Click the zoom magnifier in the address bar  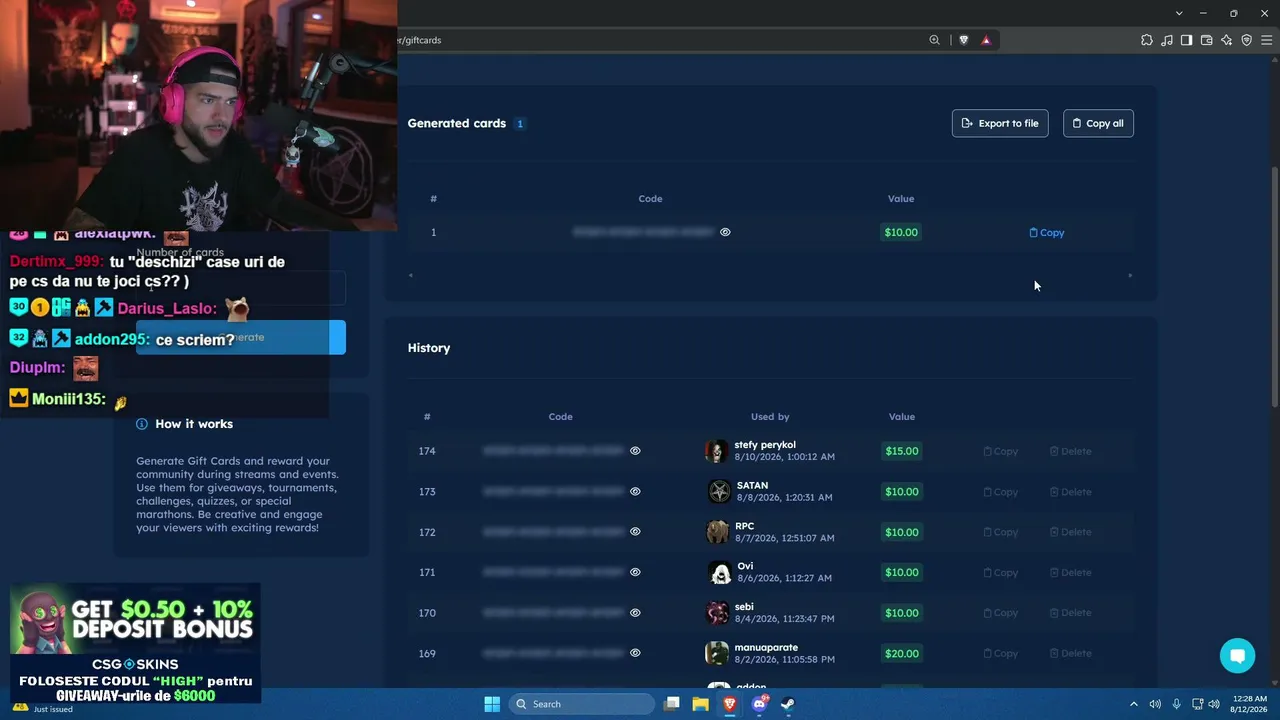[x=934, y=40]
